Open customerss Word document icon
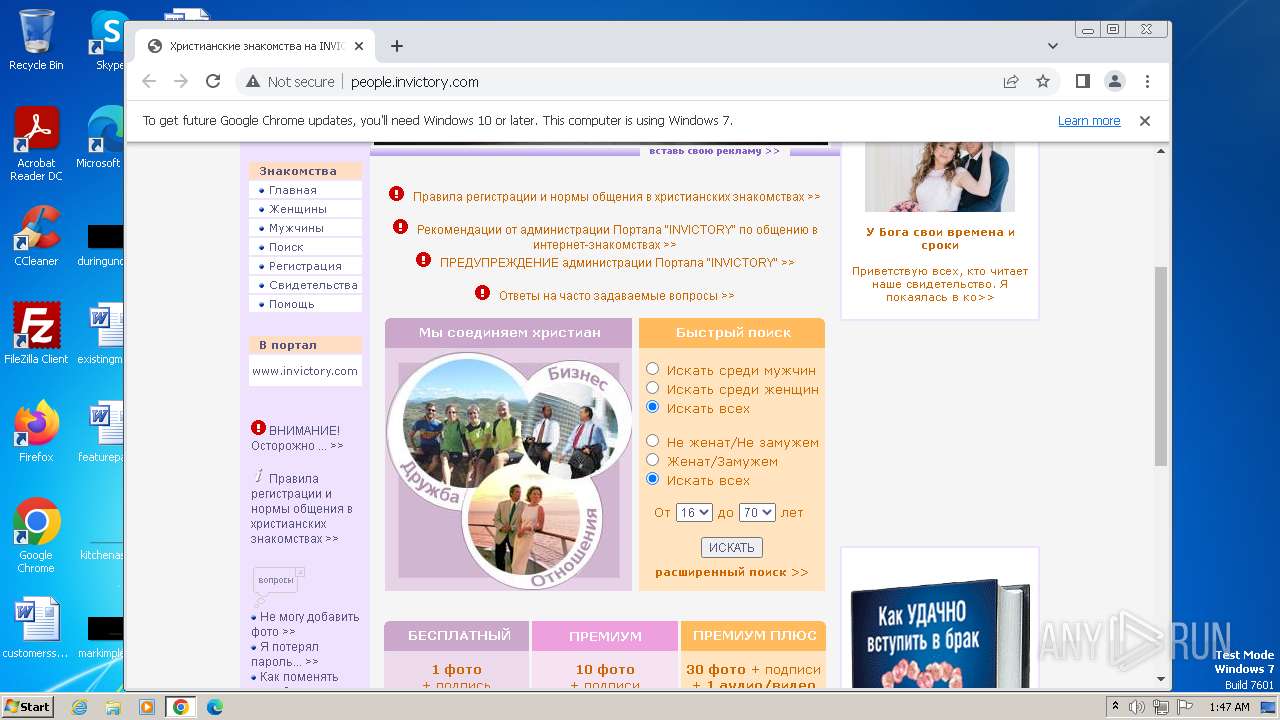1280x720 pixels. [x=36, y=628]
